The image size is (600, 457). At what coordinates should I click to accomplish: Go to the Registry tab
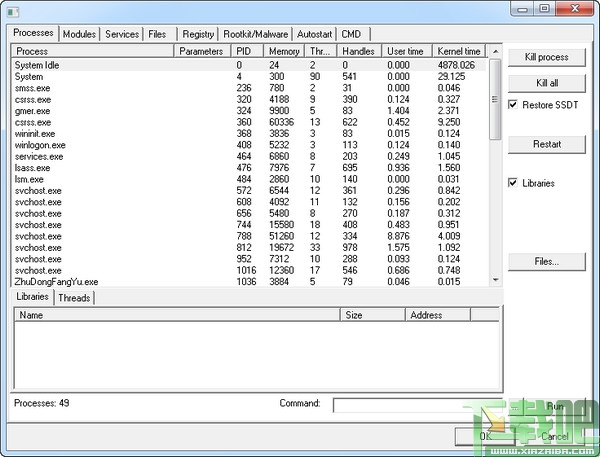(198, 34)
